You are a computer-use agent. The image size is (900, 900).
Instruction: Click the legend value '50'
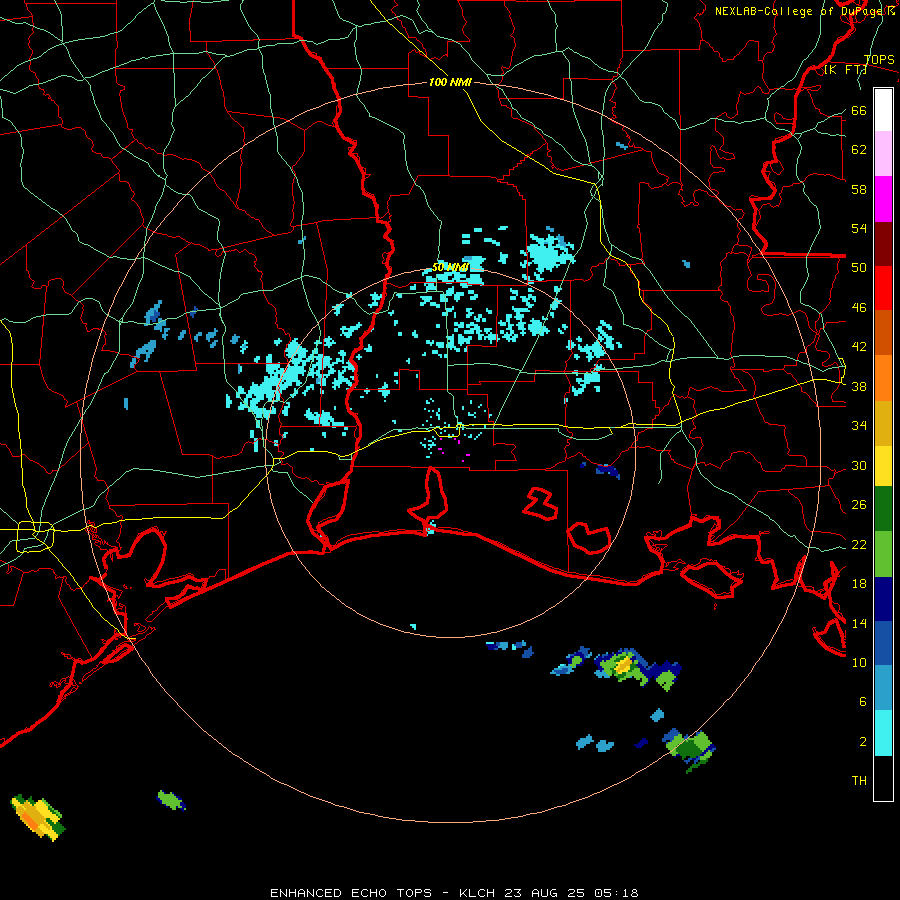859,268
